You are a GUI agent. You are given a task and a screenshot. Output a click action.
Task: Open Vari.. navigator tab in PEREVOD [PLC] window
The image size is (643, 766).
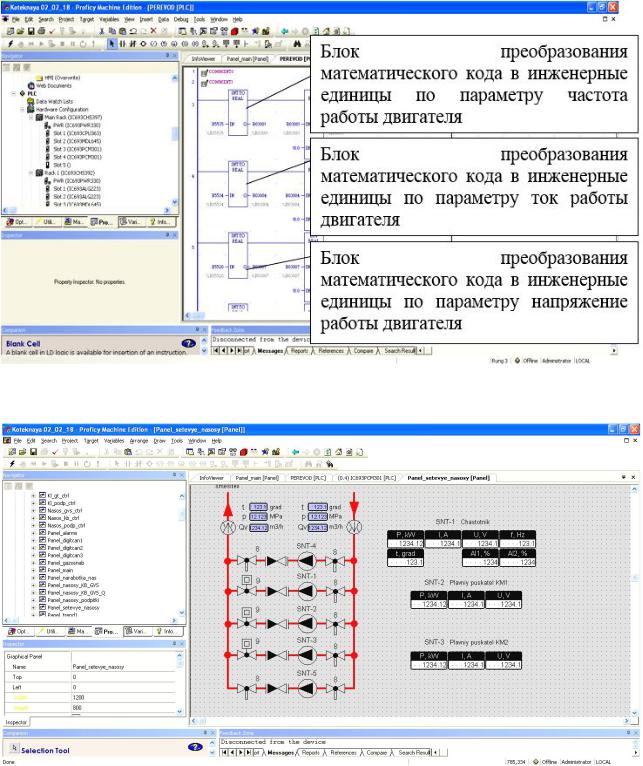point(130,222)
